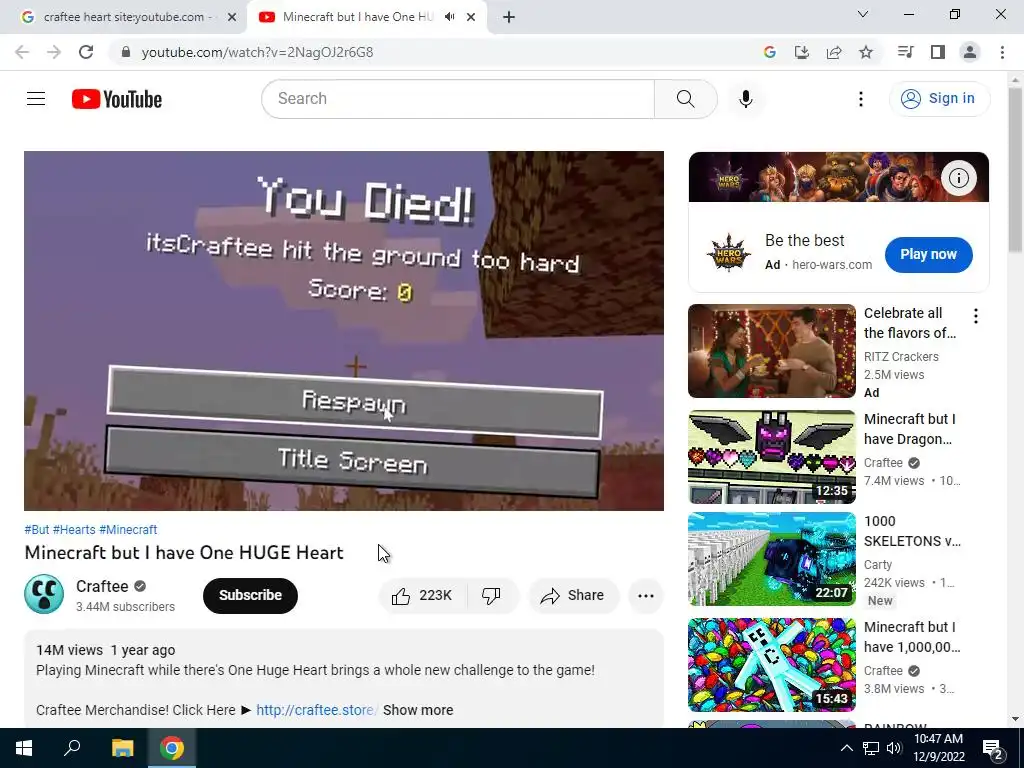This screenshot has height=768, width=1024.
Task: Open the Hero Wars banner image
Action: click(839, 177)
